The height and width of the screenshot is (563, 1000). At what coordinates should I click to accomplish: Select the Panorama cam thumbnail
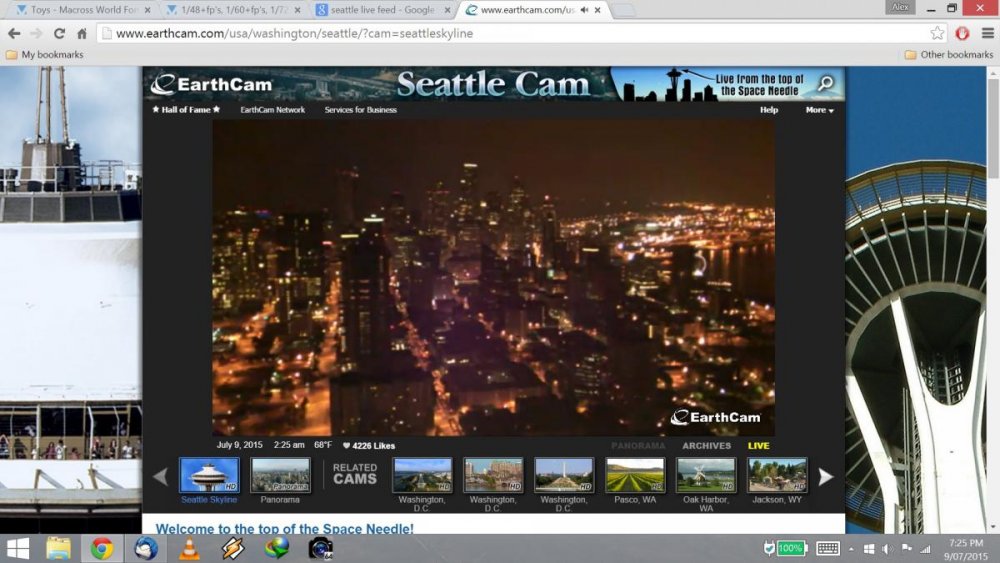[x=280, y=475]
